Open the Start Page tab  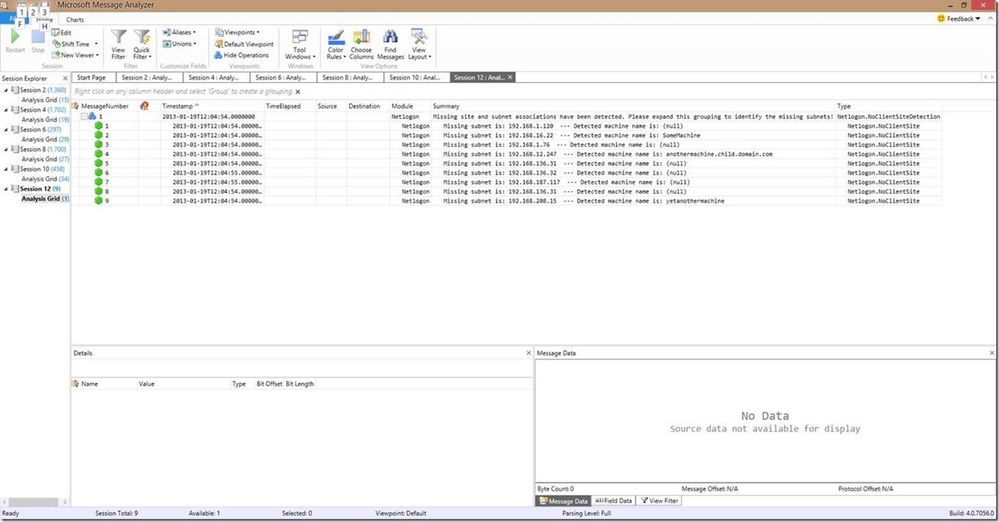click(91, 78)
